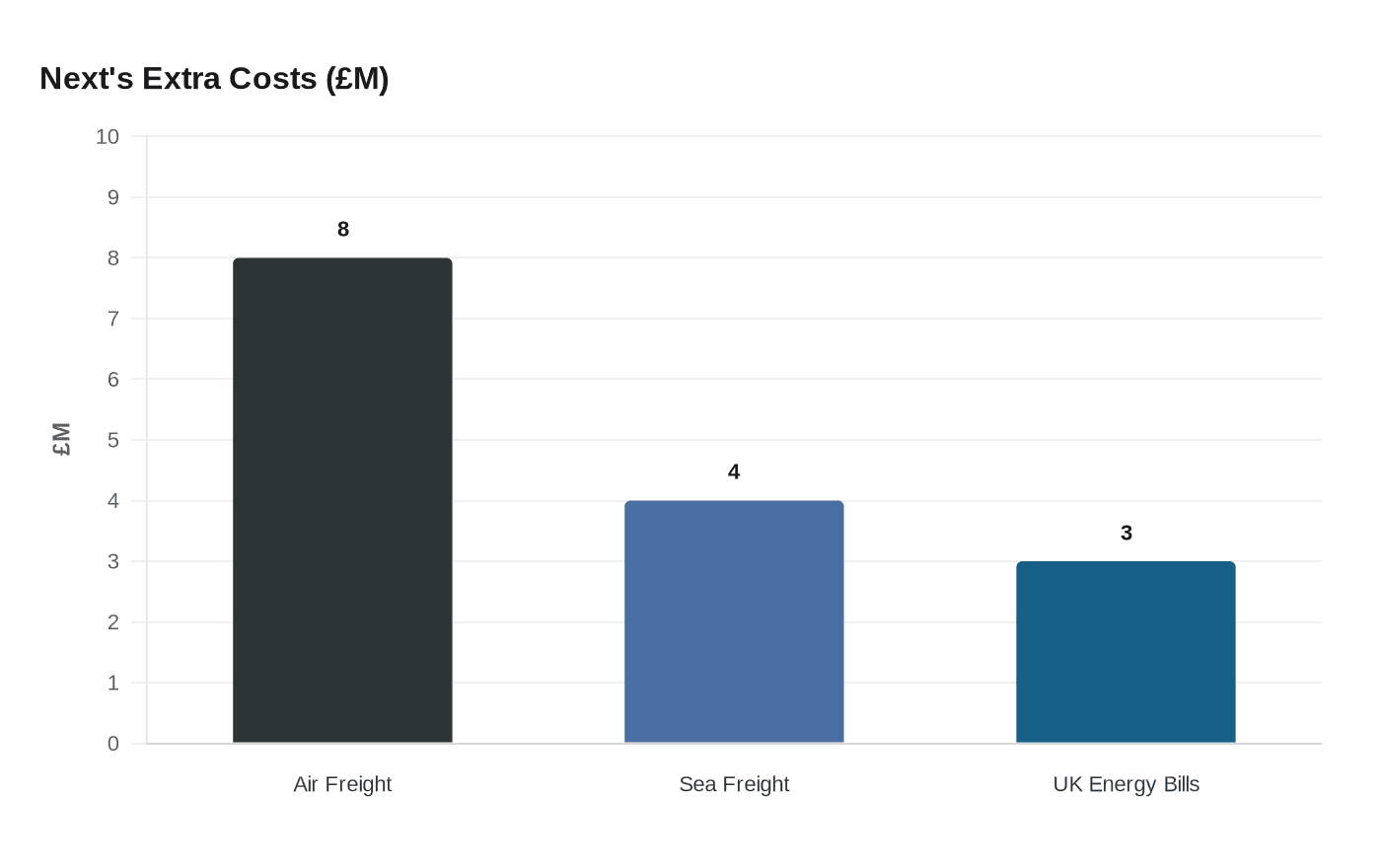This screenshot has width=1381, height=868.
Task: Click the y-axis tick label 1
Action: (113, 683)
